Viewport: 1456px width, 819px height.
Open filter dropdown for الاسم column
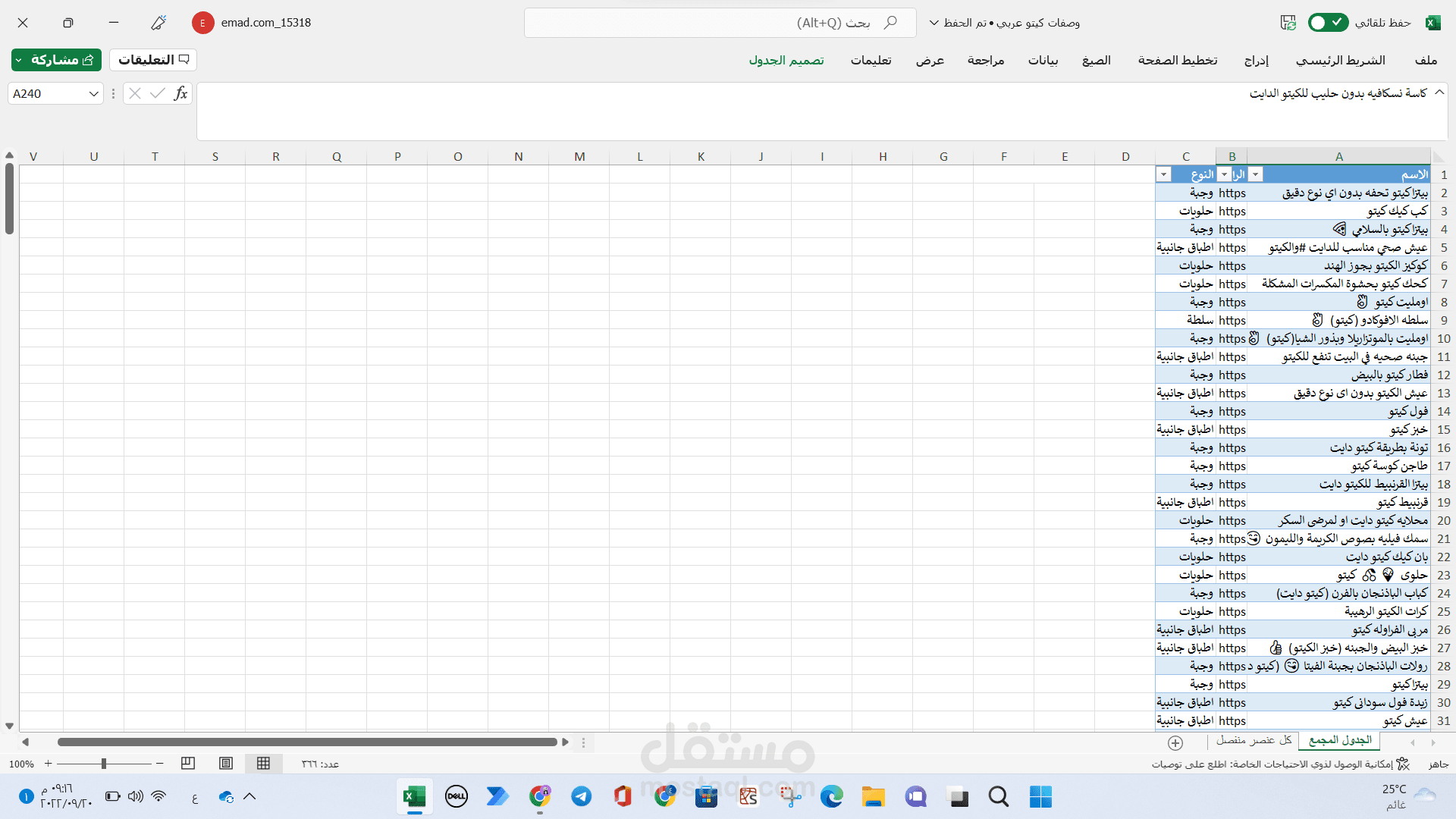(x=1256, y=174)
